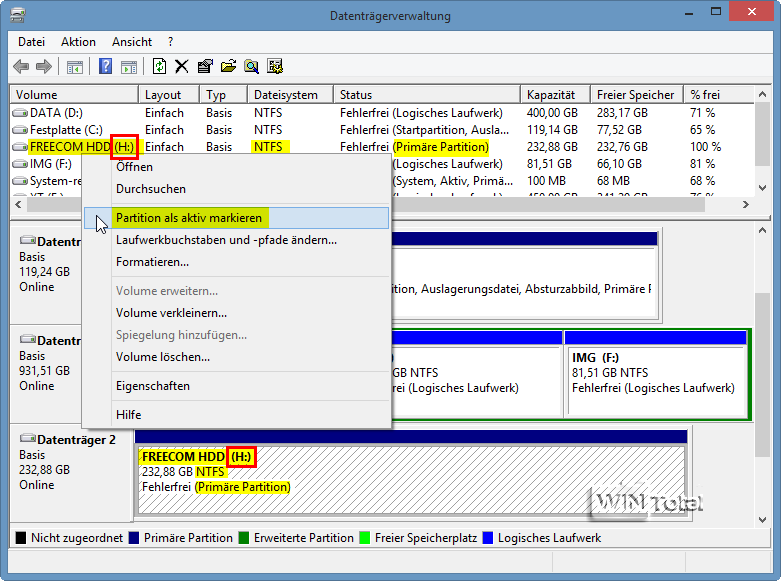Viewport: 781px width, 581px height.
Task: Open the Aktion menu
Action: point(78,42)
